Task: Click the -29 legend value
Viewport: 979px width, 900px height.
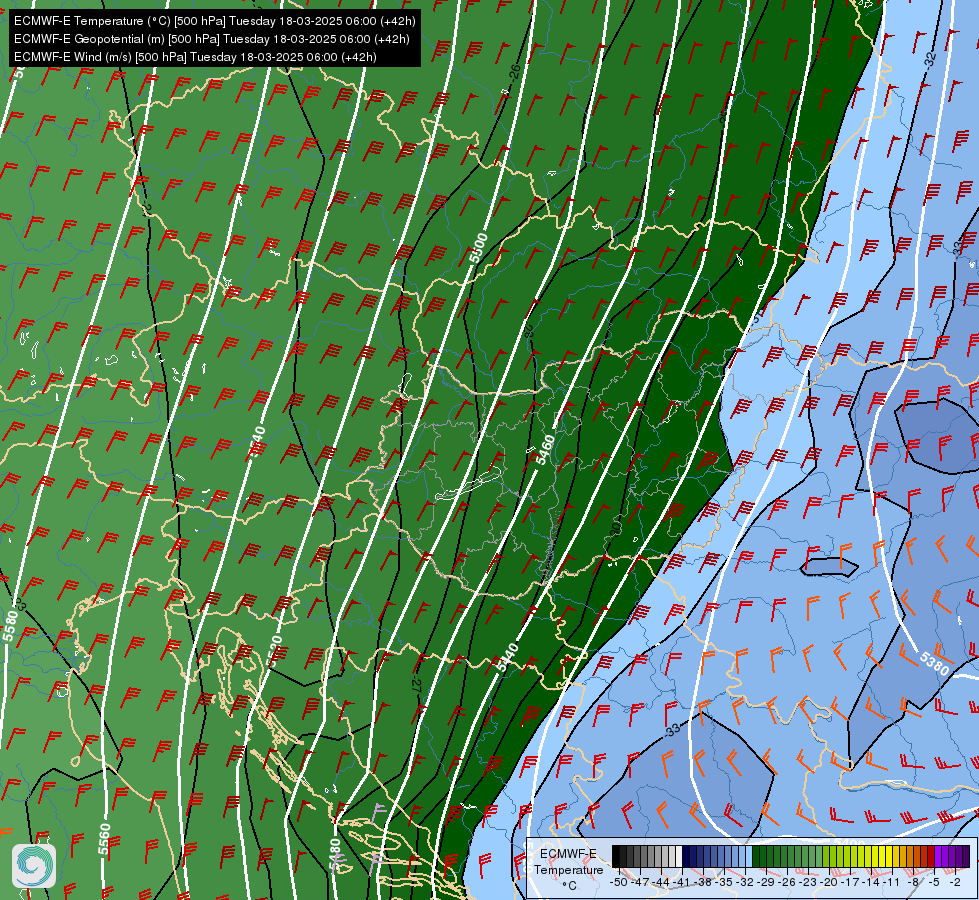Action: [766, 882]
